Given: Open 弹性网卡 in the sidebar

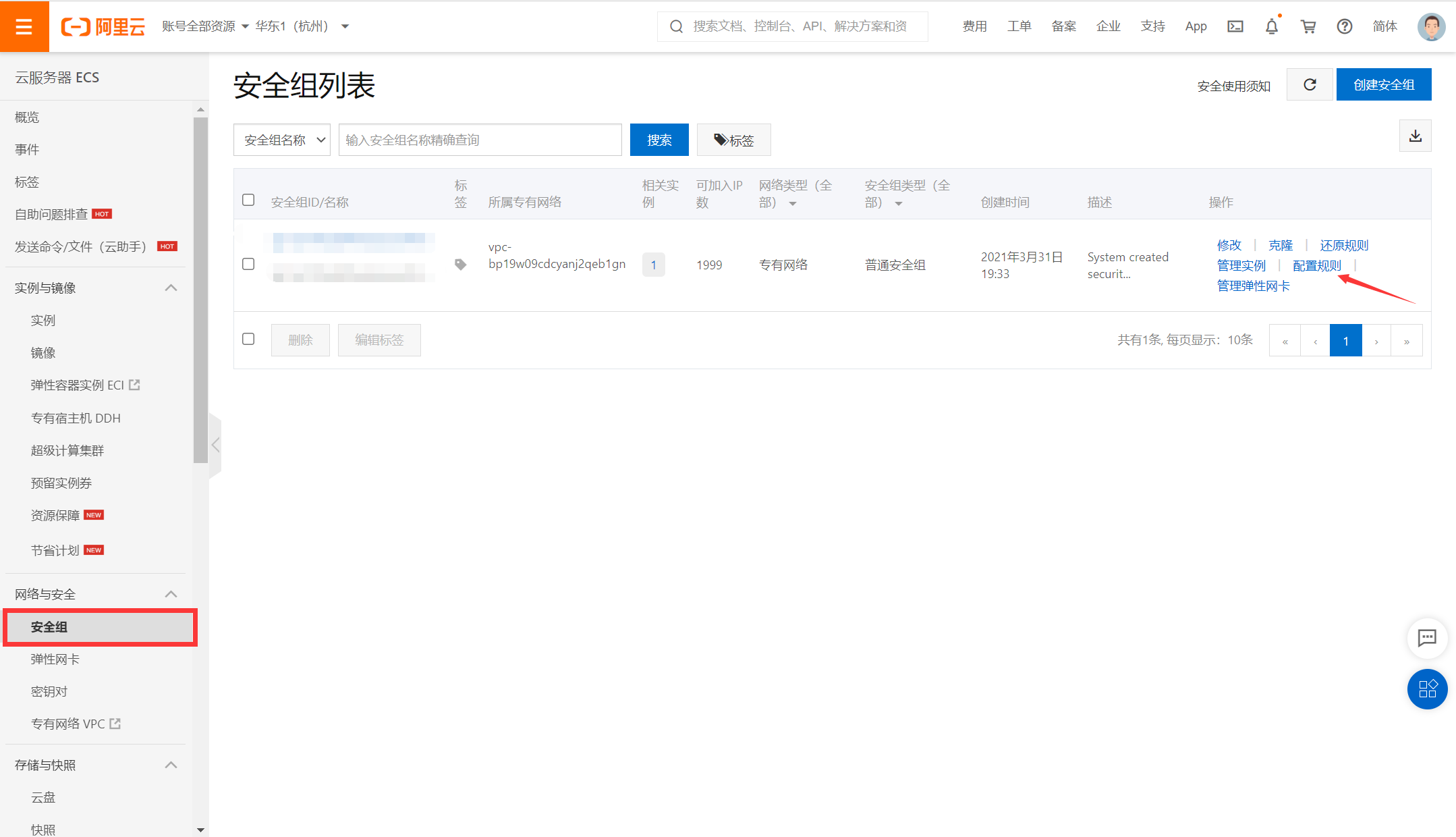Looking at the screenshot, I should coord(55,659).
